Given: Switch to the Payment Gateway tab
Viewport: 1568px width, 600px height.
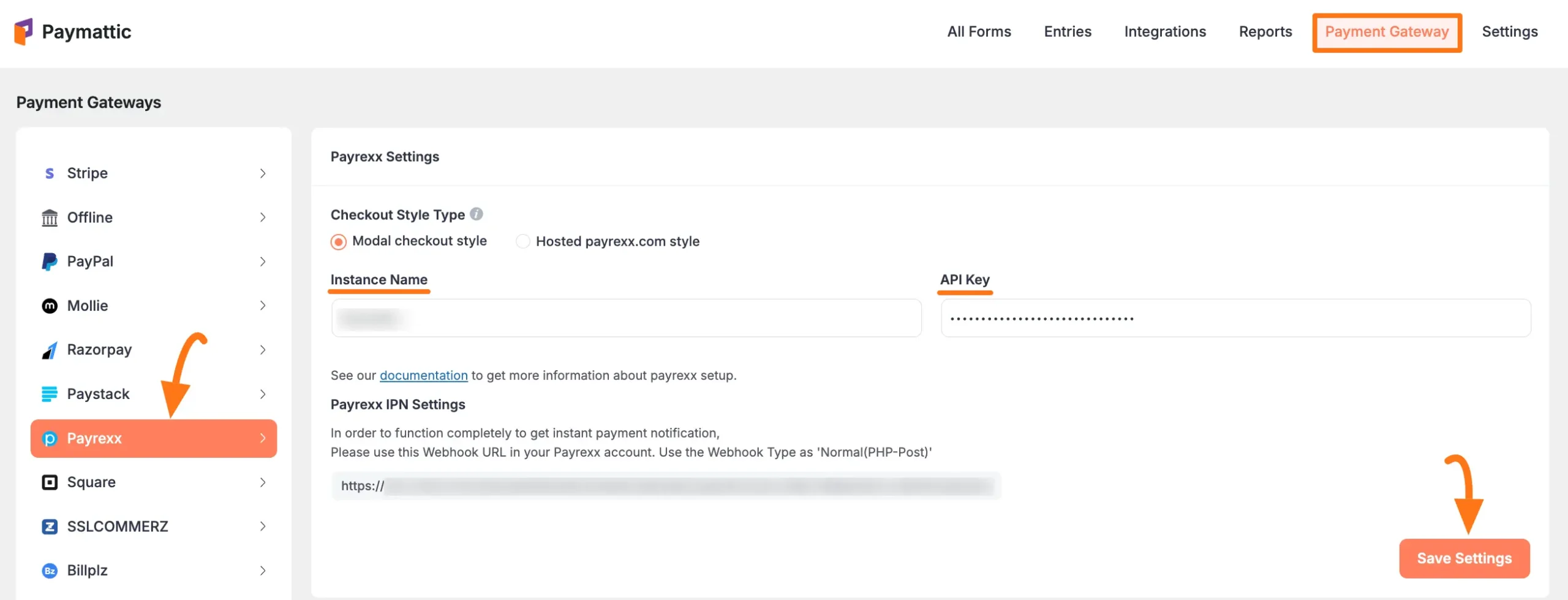Looking at the screenshot, I should tap(1387, 32).
